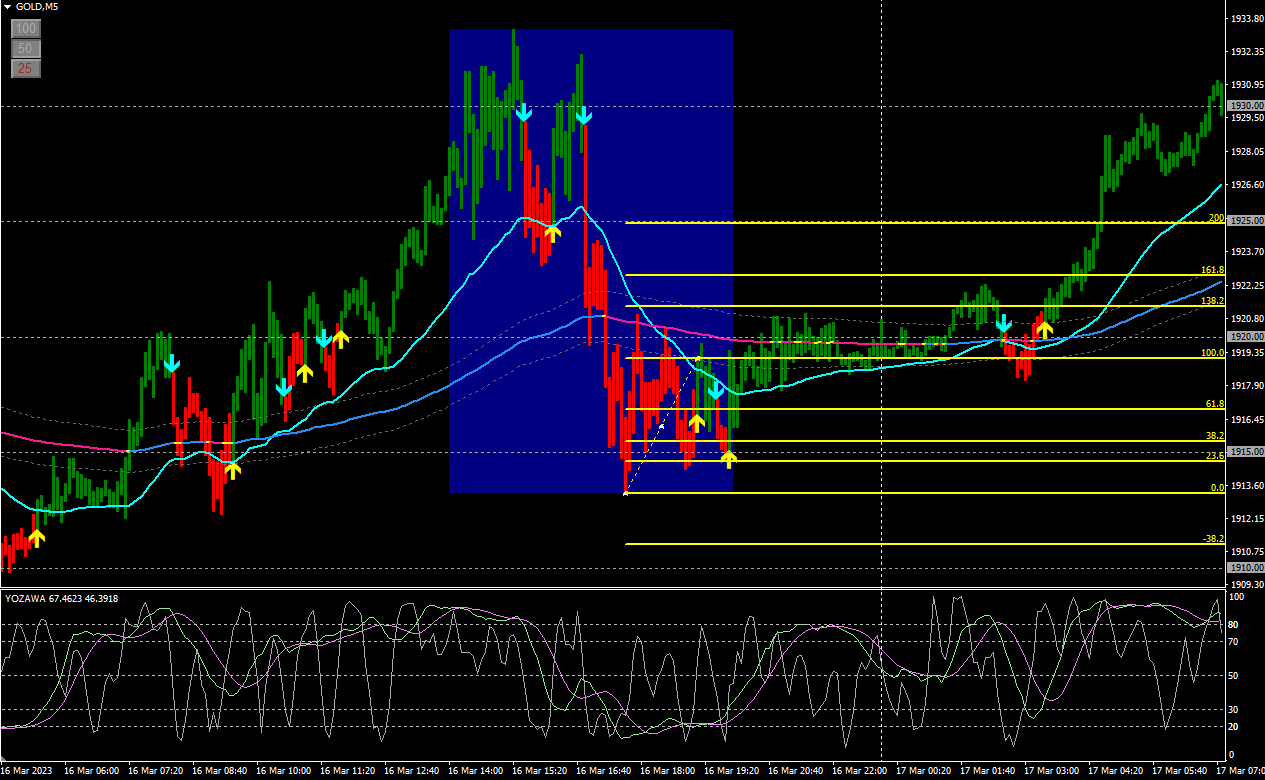The width and height of the screenshot is (1265, 780).
Task: Click the 1925.00 price tag on axis
Action: (x=1246, y=220)
